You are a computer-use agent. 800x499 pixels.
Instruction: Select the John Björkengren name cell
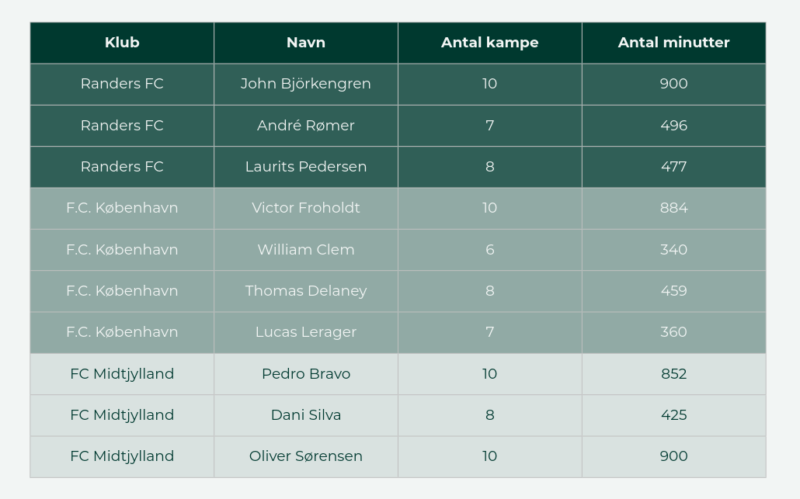click(306, 84)
